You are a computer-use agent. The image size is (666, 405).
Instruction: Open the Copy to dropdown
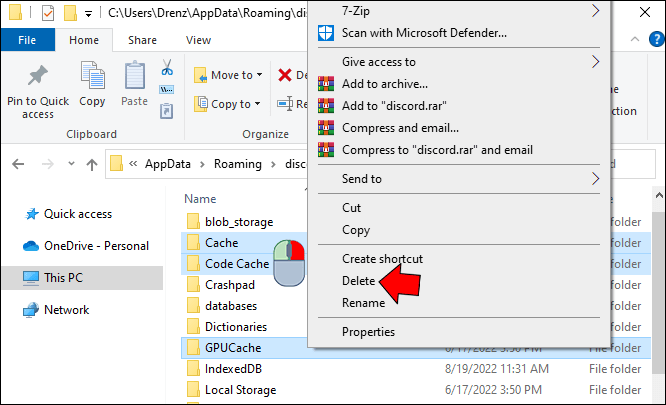[228, 104]
